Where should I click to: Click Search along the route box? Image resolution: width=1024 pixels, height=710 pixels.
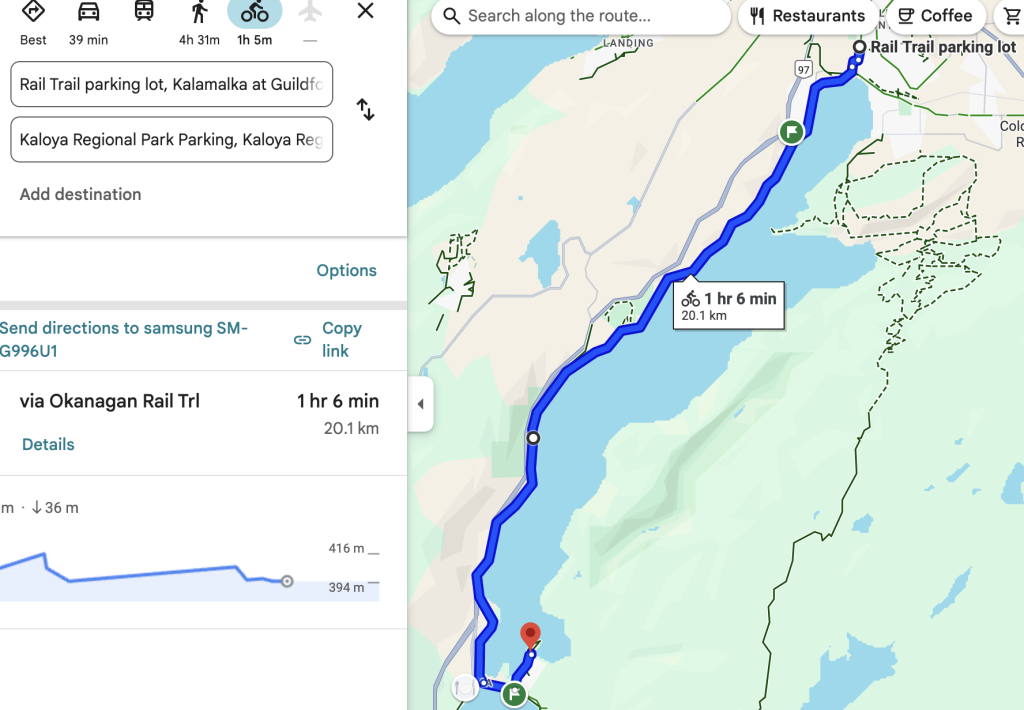tap(580, 16)
